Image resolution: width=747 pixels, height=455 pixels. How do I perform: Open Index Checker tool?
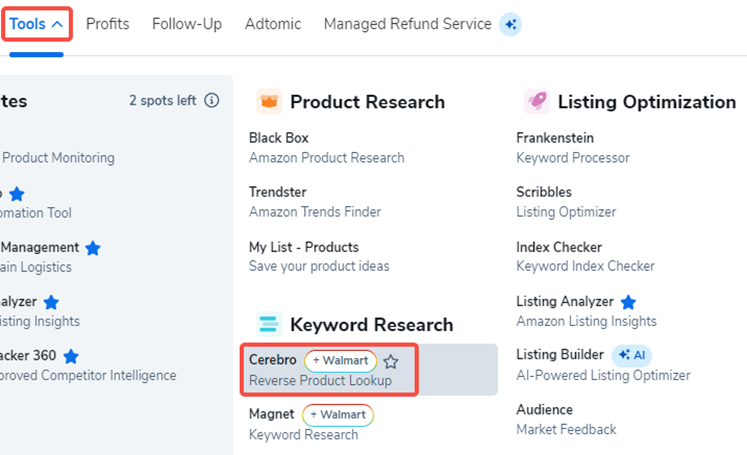[x=585, y=256]
